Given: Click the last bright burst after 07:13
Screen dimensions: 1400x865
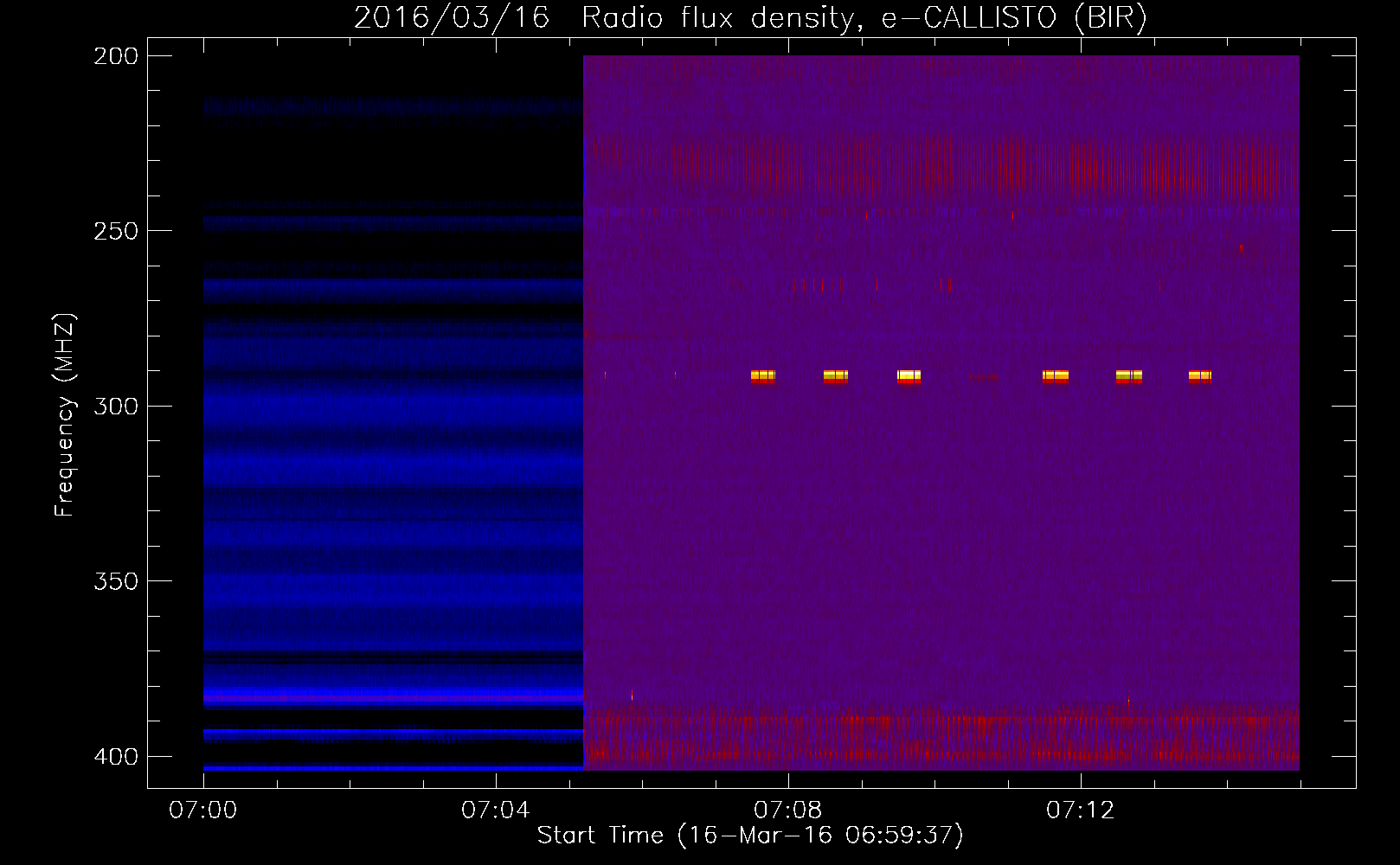Looking at the screenshot, I should pos(1200,376).
